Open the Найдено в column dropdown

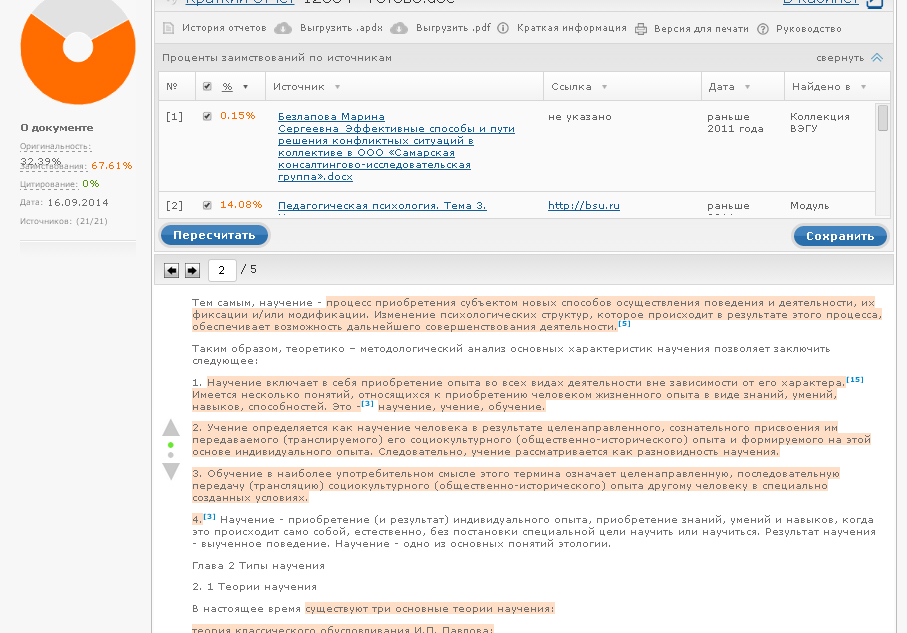[x=861, y=87]
